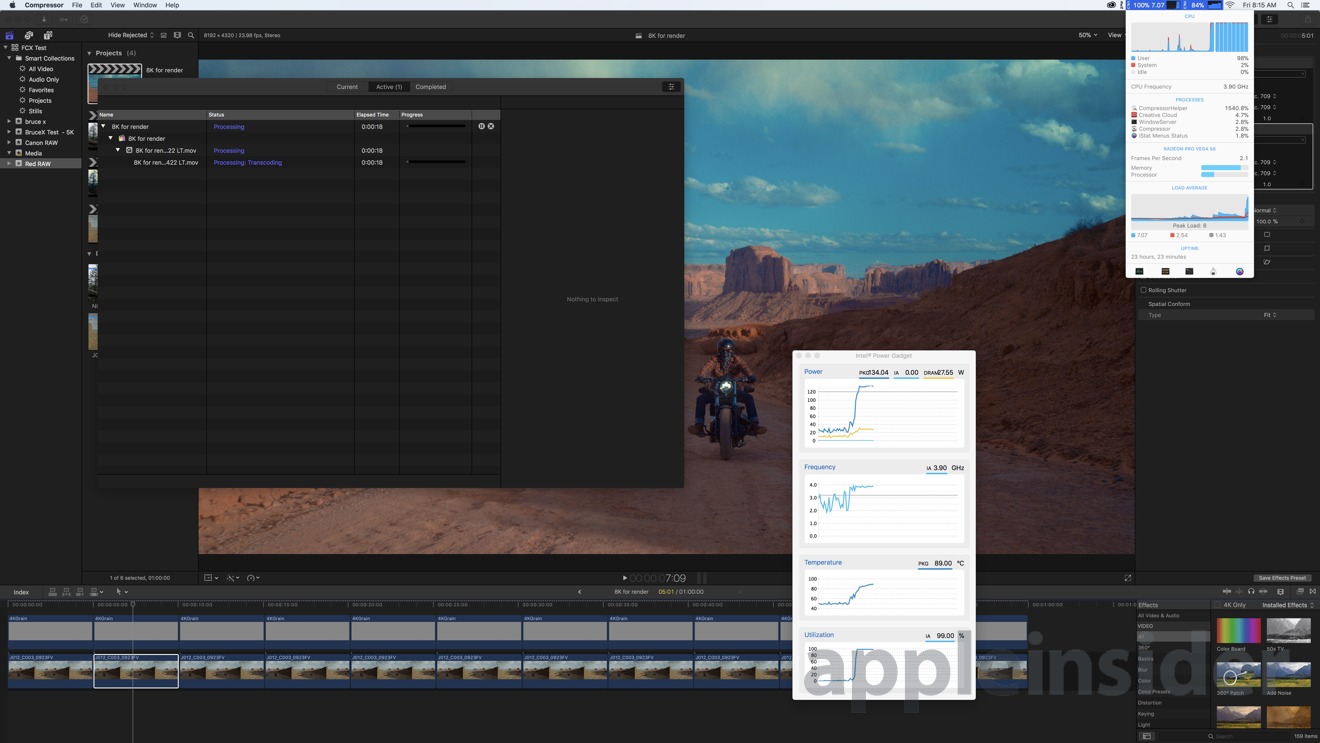Expand the bruce x event
The width and height of the screenshot is (1320, 743).
tap(10, 121)
